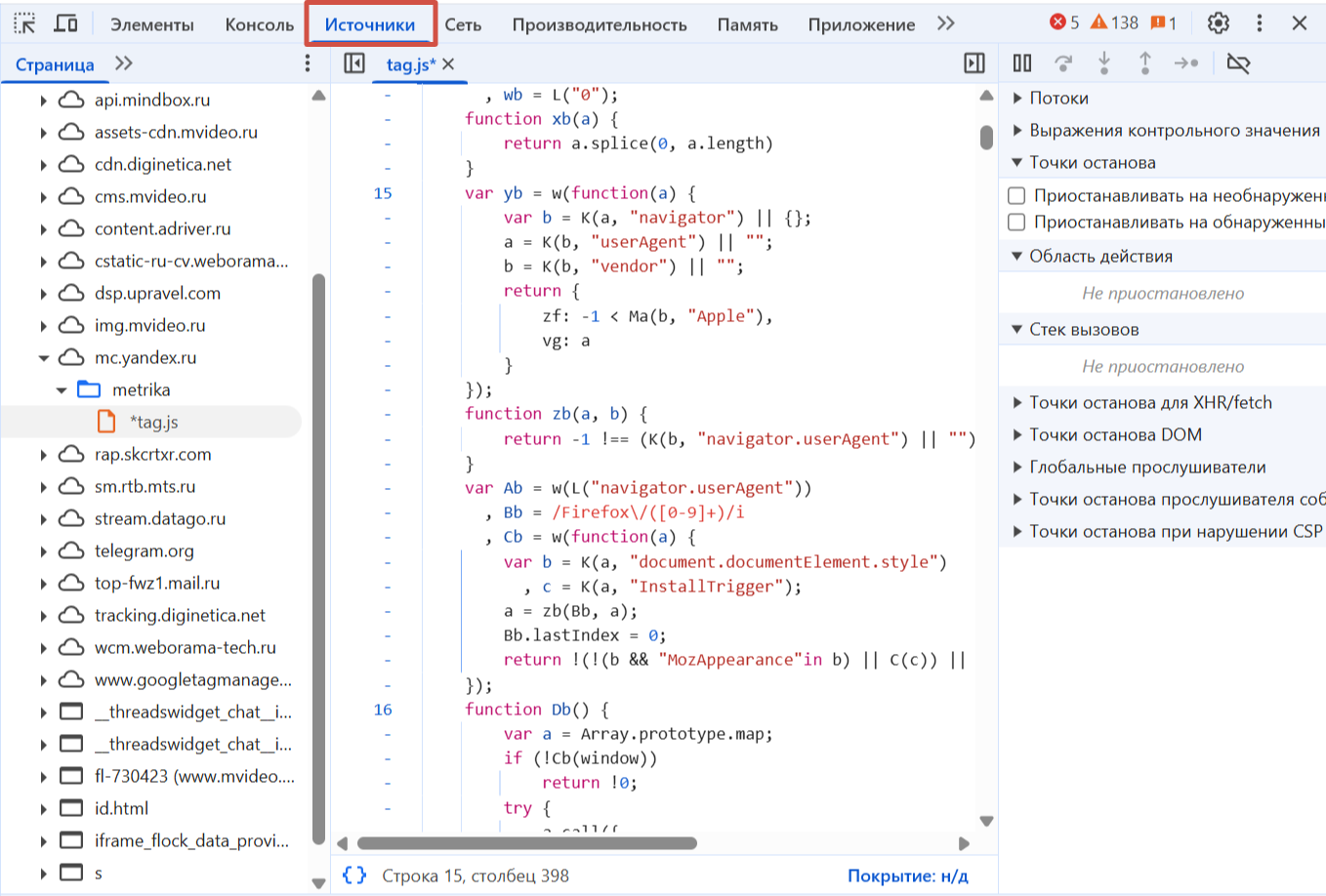
Task: Click the horizontal code scrollbar
Action: pyautogui.click(x=527, y=843)
